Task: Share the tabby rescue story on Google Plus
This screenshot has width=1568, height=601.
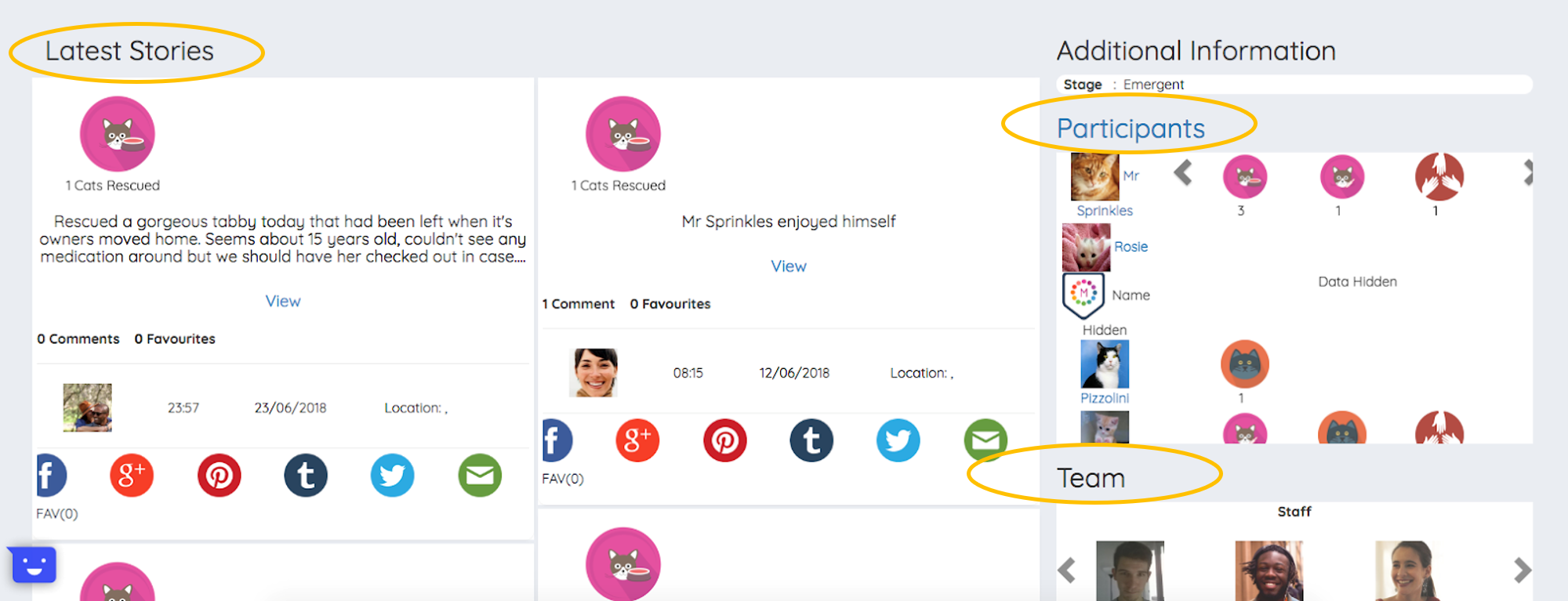Action: tap(131, 476)
